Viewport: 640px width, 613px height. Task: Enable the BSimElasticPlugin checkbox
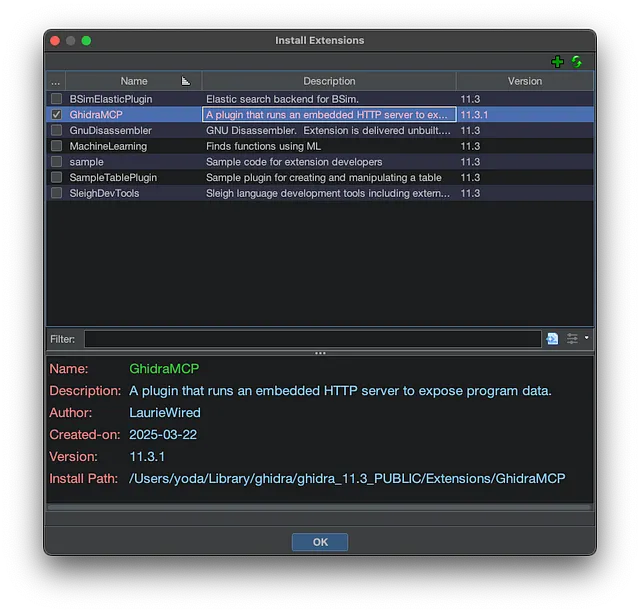(x=56, y=99)
